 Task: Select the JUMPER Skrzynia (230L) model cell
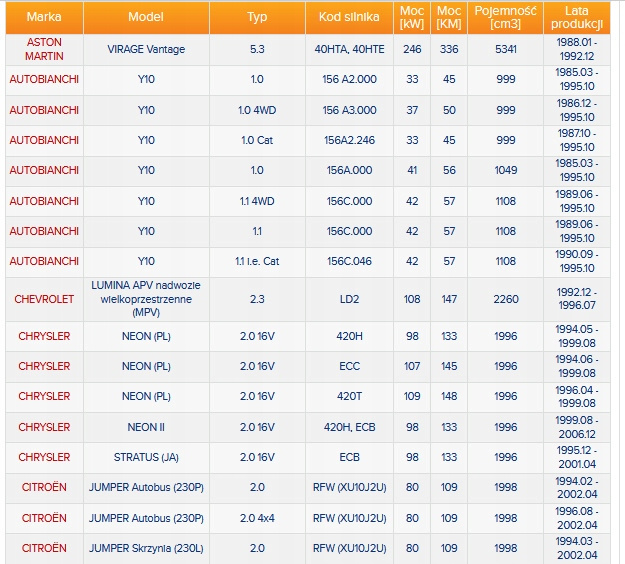point(146,548)
